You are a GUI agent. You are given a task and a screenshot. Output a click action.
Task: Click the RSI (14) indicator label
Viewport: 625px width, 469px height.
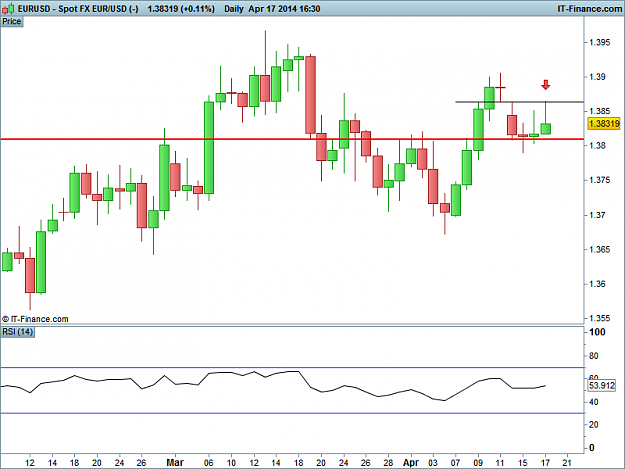[18, 332]
